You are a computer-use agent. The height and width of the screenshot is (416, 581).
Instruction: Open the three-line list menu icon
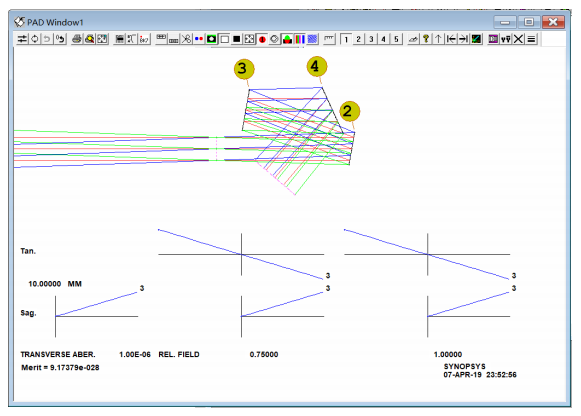[531, 39]
